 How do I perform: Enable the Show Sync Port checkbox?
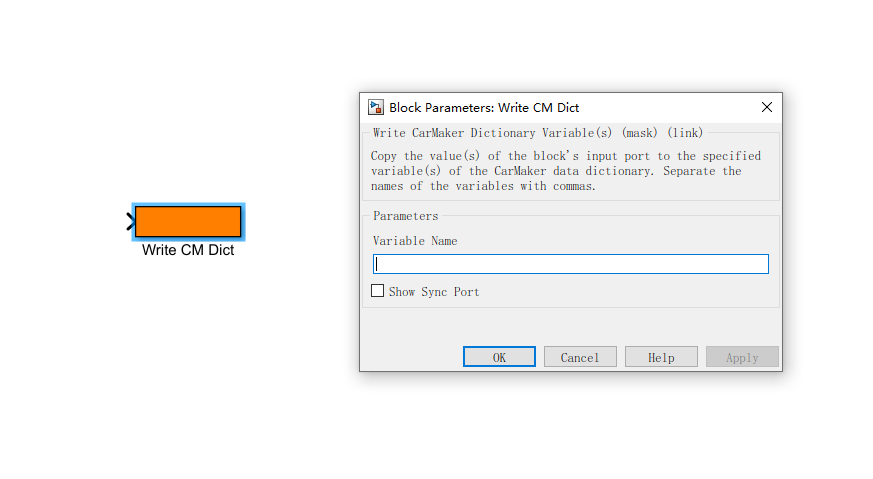pyautogui.click(x=378, y=291)
